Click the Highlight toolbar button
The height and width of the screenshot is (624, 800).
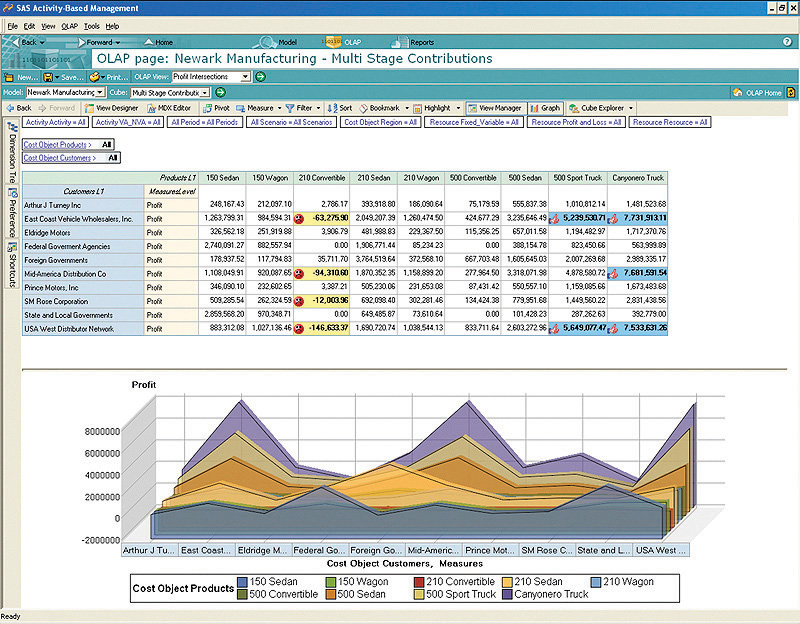pos(432,108)
